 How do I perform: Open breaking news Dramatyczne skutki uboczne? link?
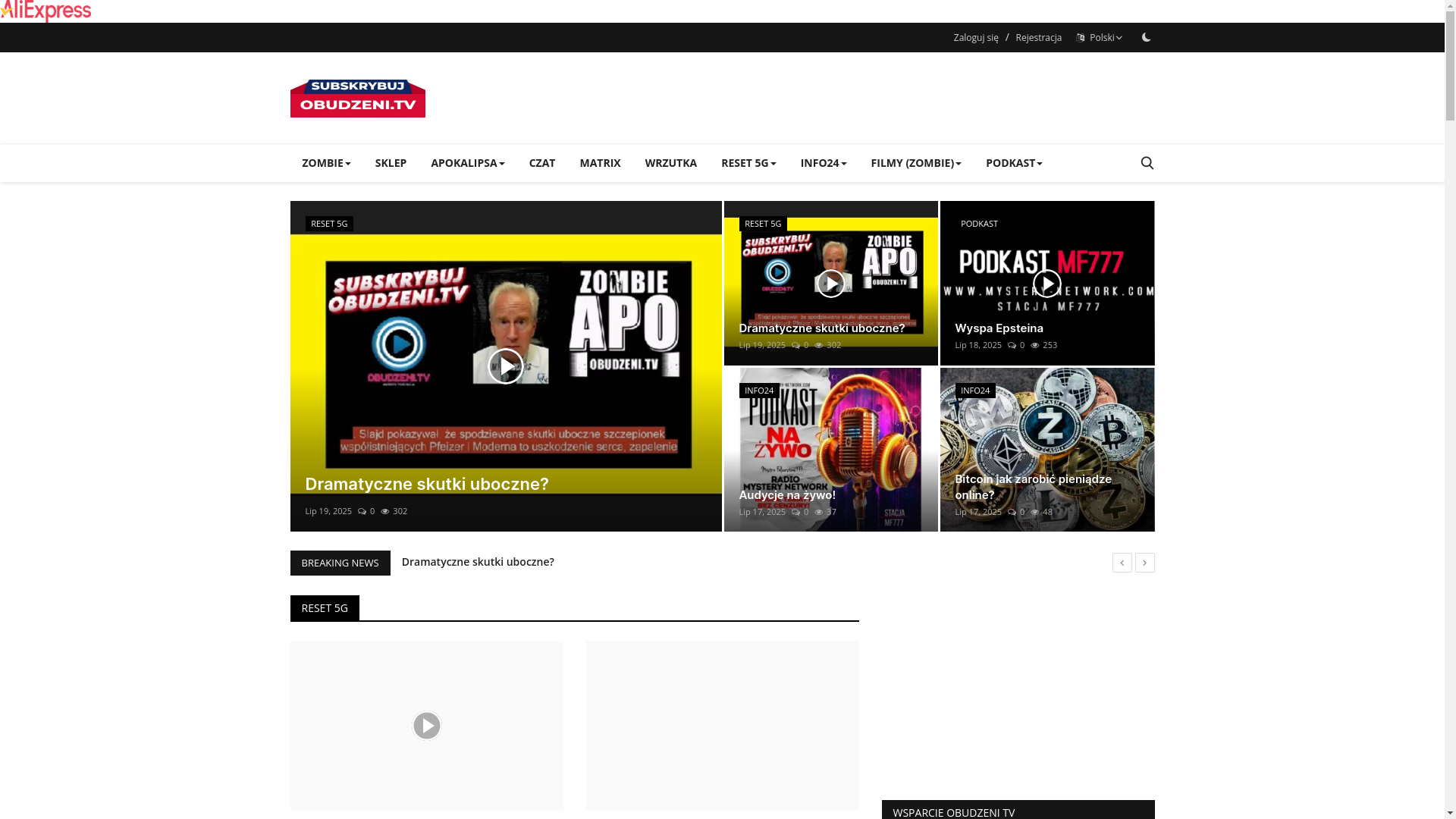[478, 562]
